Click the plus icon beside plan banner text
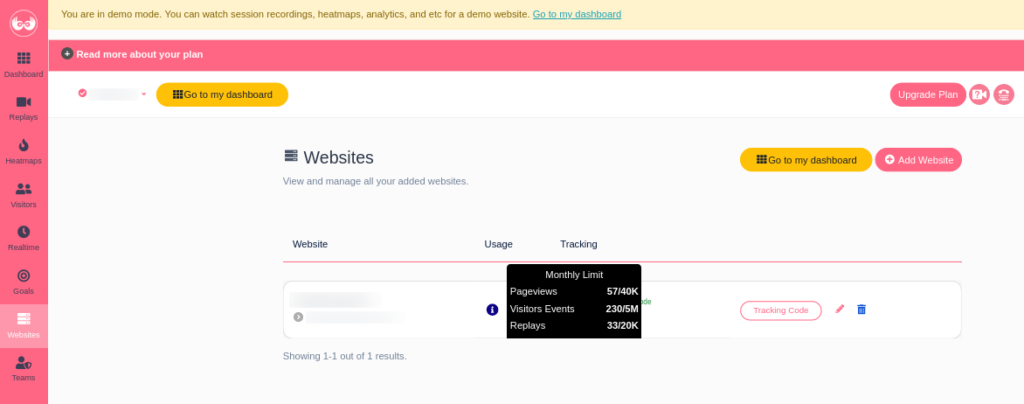This screenshot has width=1024, height=404. pyautogui.click(x=67, y=54)
